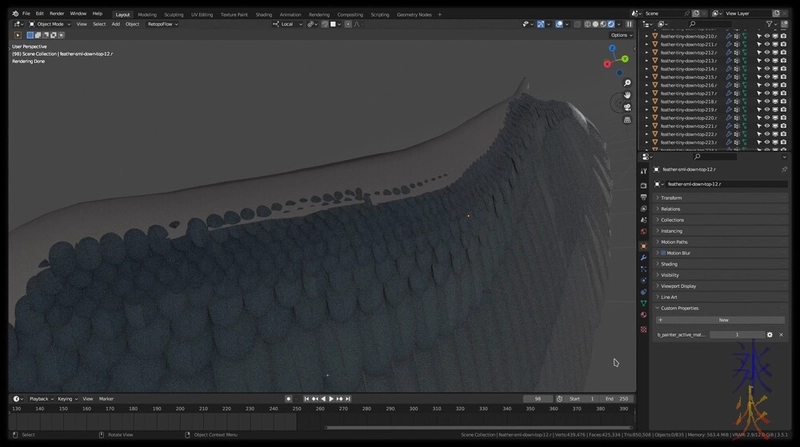
Task: Click the New custom property button
Action: point(723,320)
